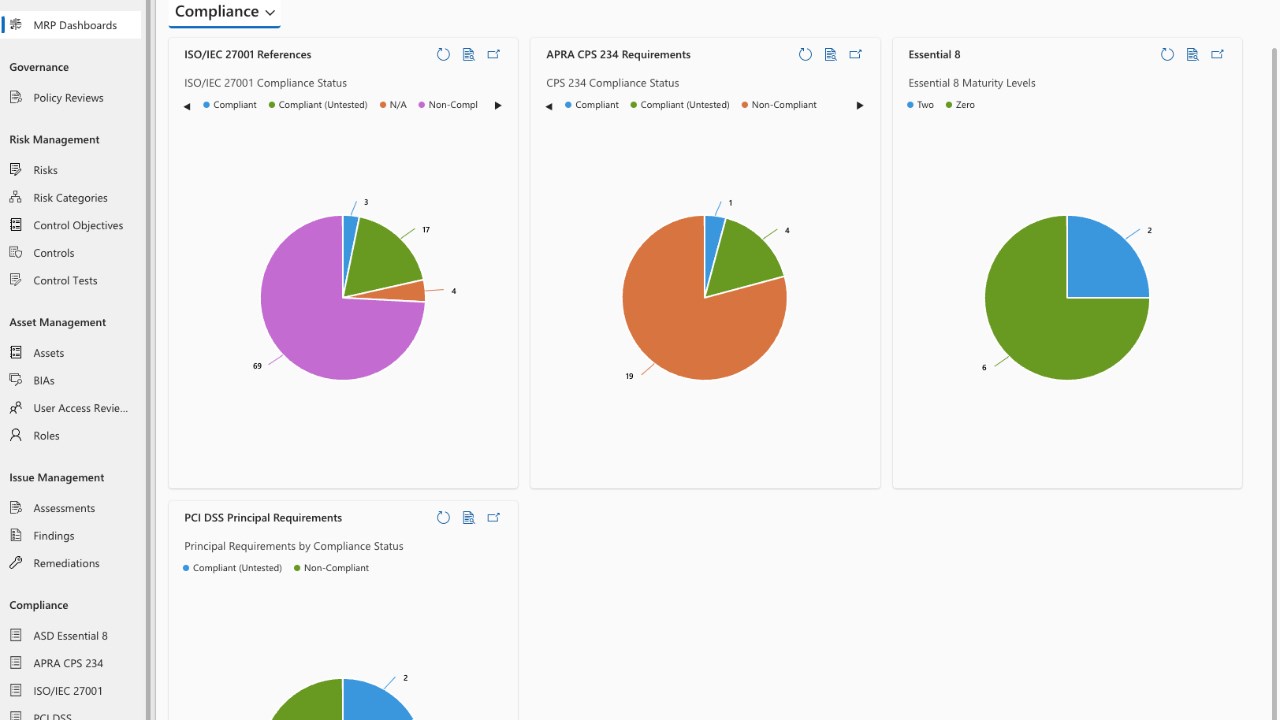Click the Control Tests sidebar icon

[16, 281]
